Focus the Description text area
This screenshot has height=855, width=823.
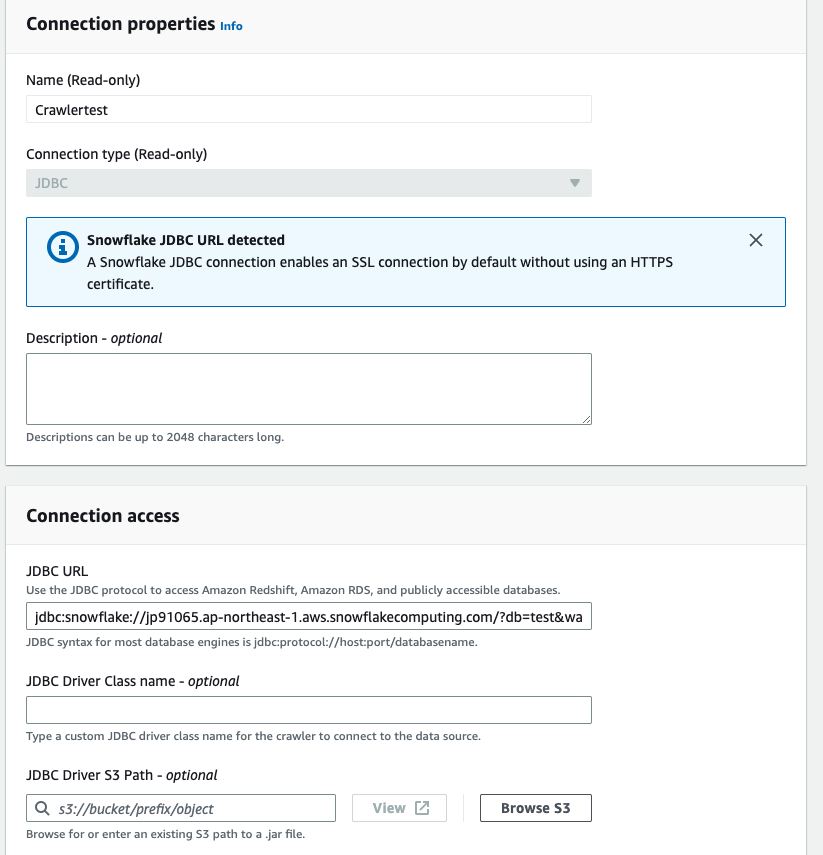[309, 389]
